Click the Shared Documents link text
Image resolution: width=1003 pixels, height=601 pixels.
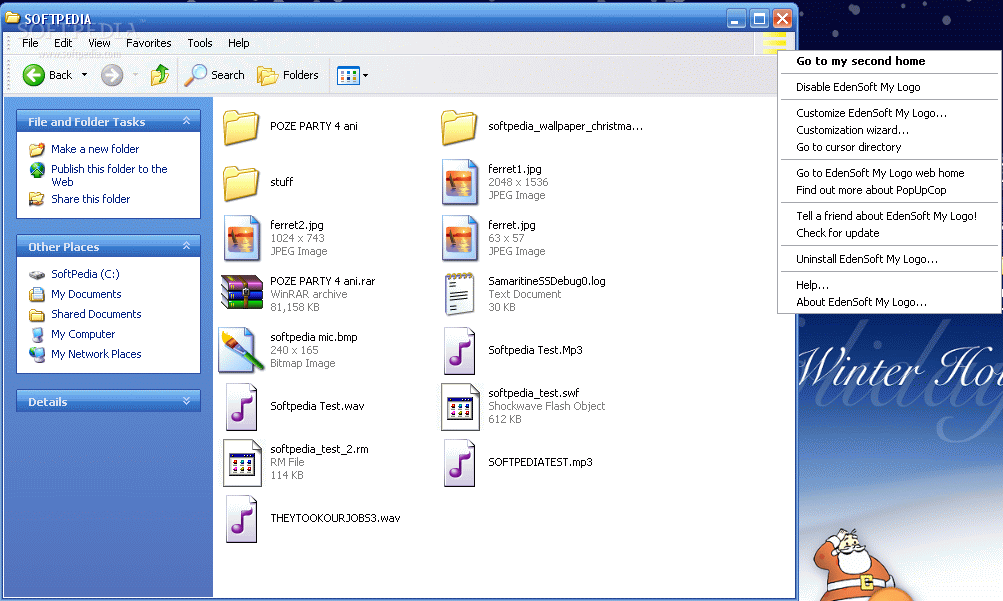(96, 314)
